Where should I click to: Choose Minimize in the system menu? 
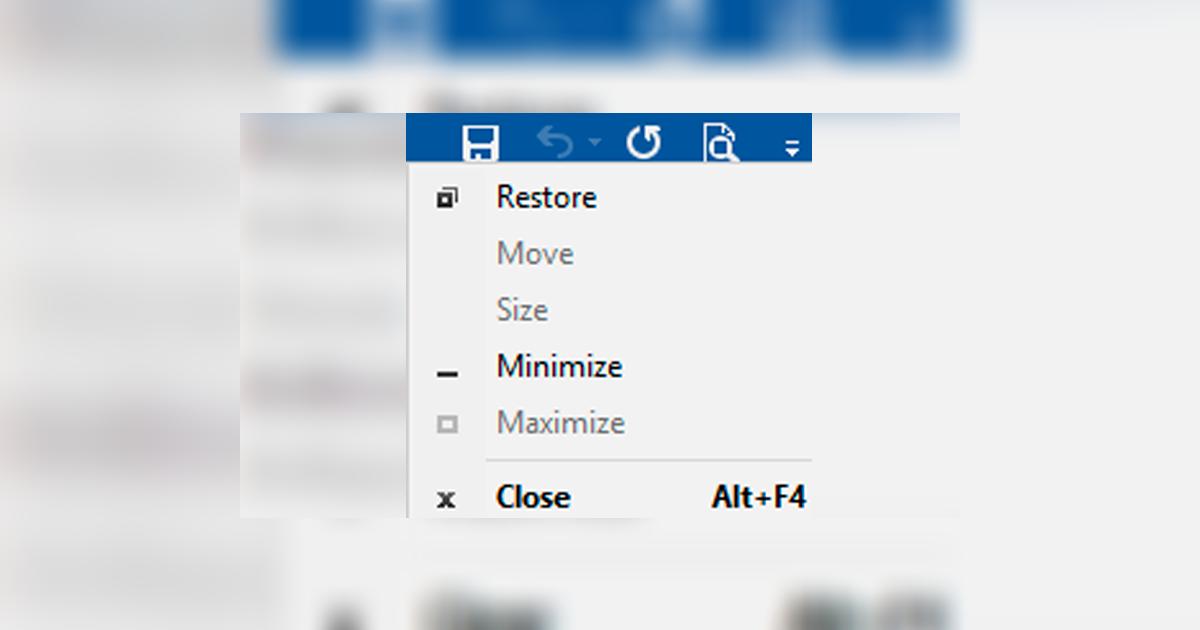(559, 367)
